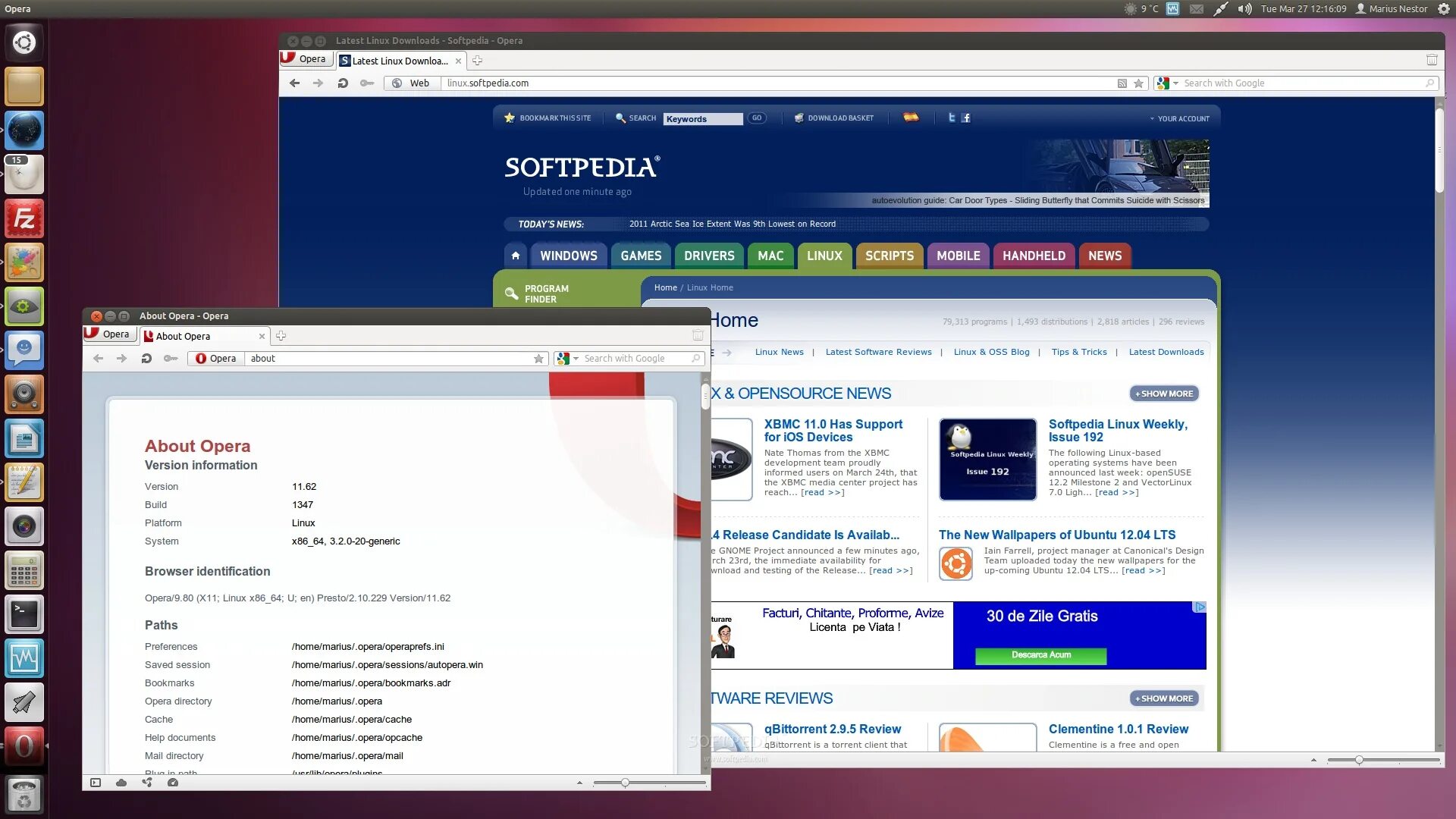The height and width of the screenshot is (819, 1456).
Task: Expand YOUR ACCOUNT dropdown on Softpedia
Action: (x=1179, y=119)
